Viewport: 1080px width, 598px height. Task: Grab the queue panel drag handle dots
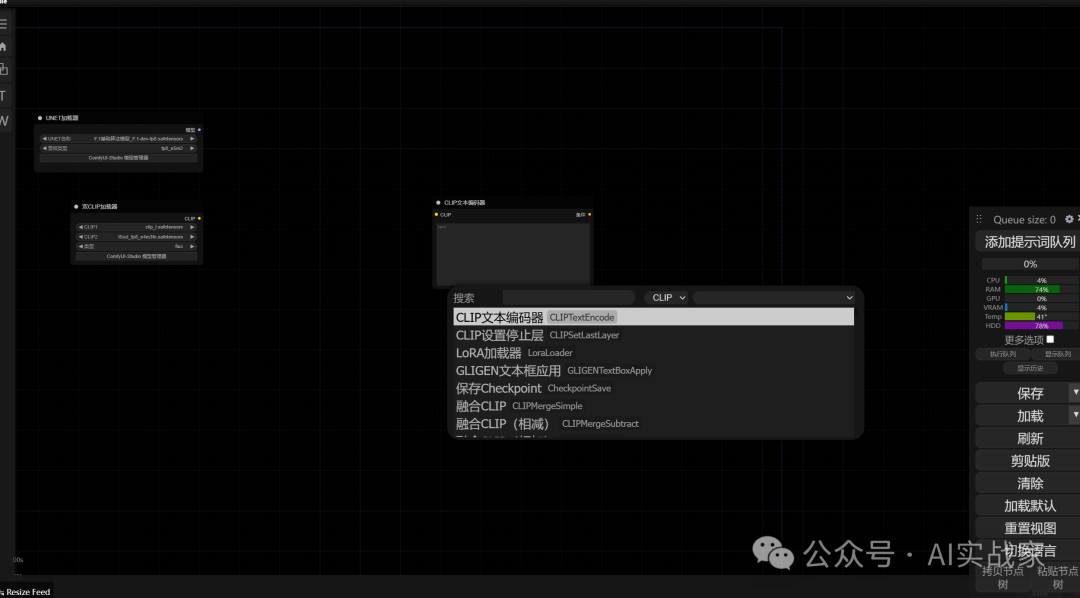point(979,219)
